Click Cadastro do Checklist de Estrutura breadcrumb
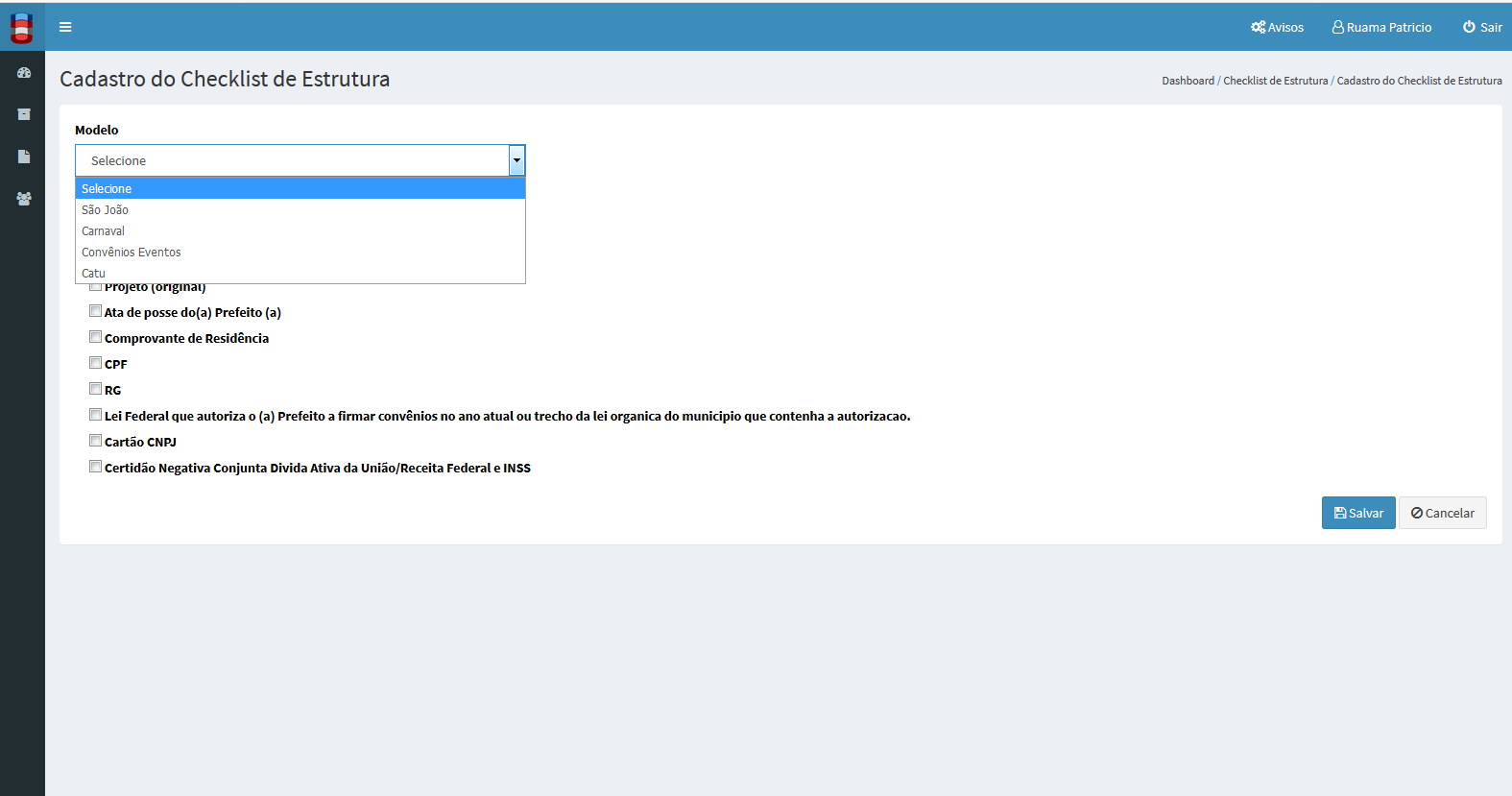The image size is (1512, 796). [1419, 81]
